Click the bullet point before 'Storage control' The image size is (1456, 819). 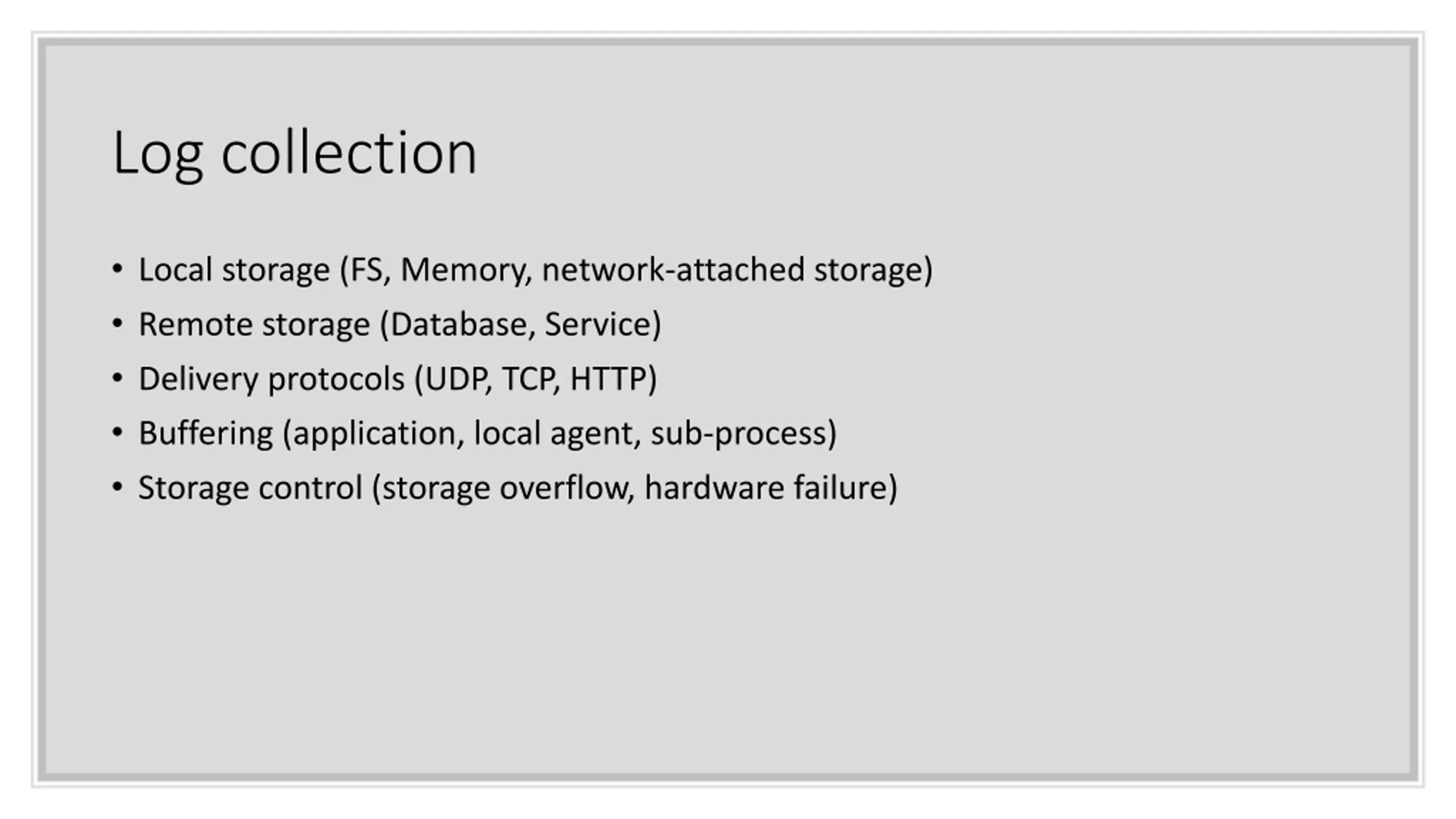click(x=117, y=487)
